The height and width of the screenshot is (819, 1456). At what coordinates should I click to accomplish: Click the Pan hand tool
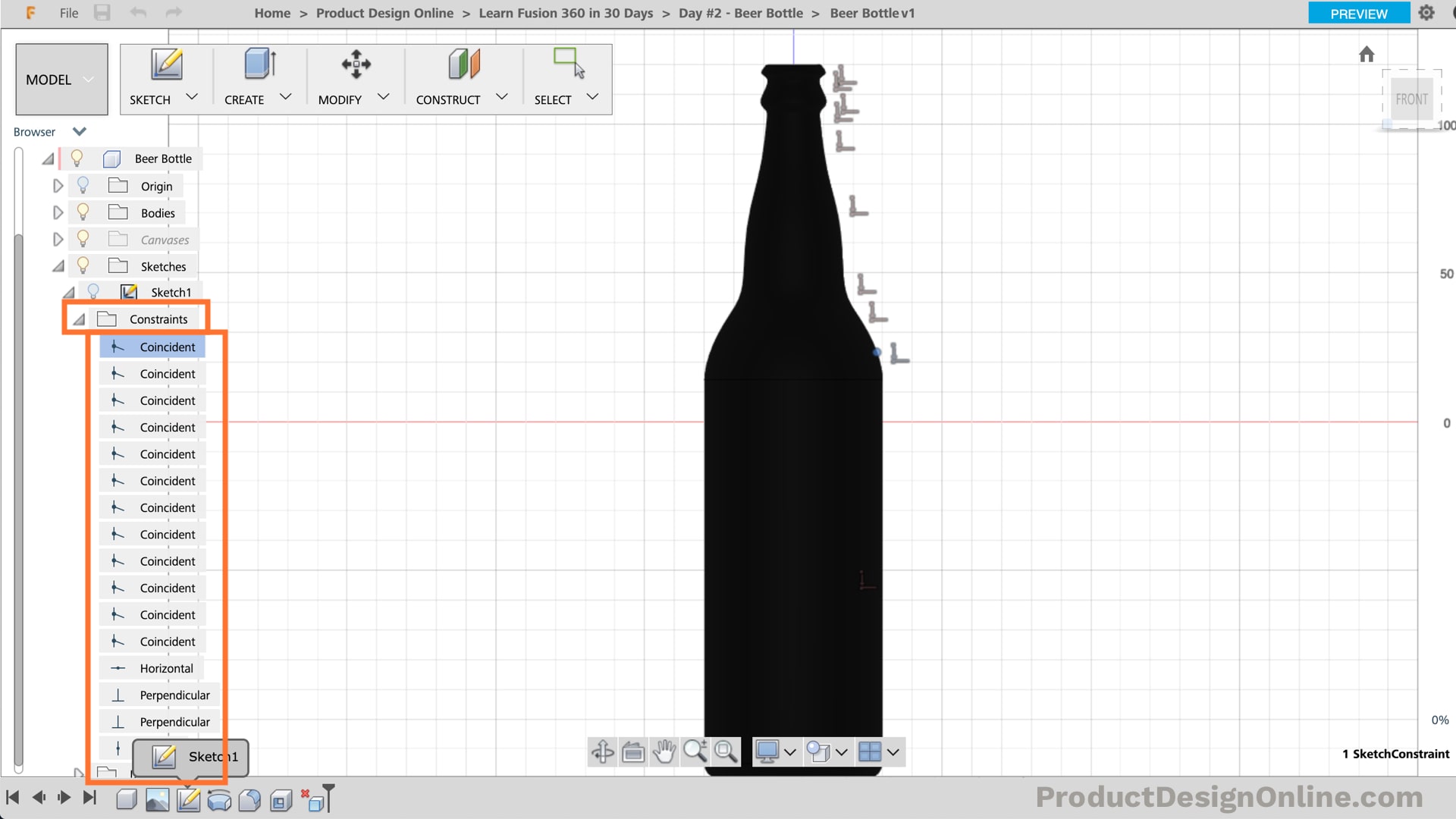(664, 752)
